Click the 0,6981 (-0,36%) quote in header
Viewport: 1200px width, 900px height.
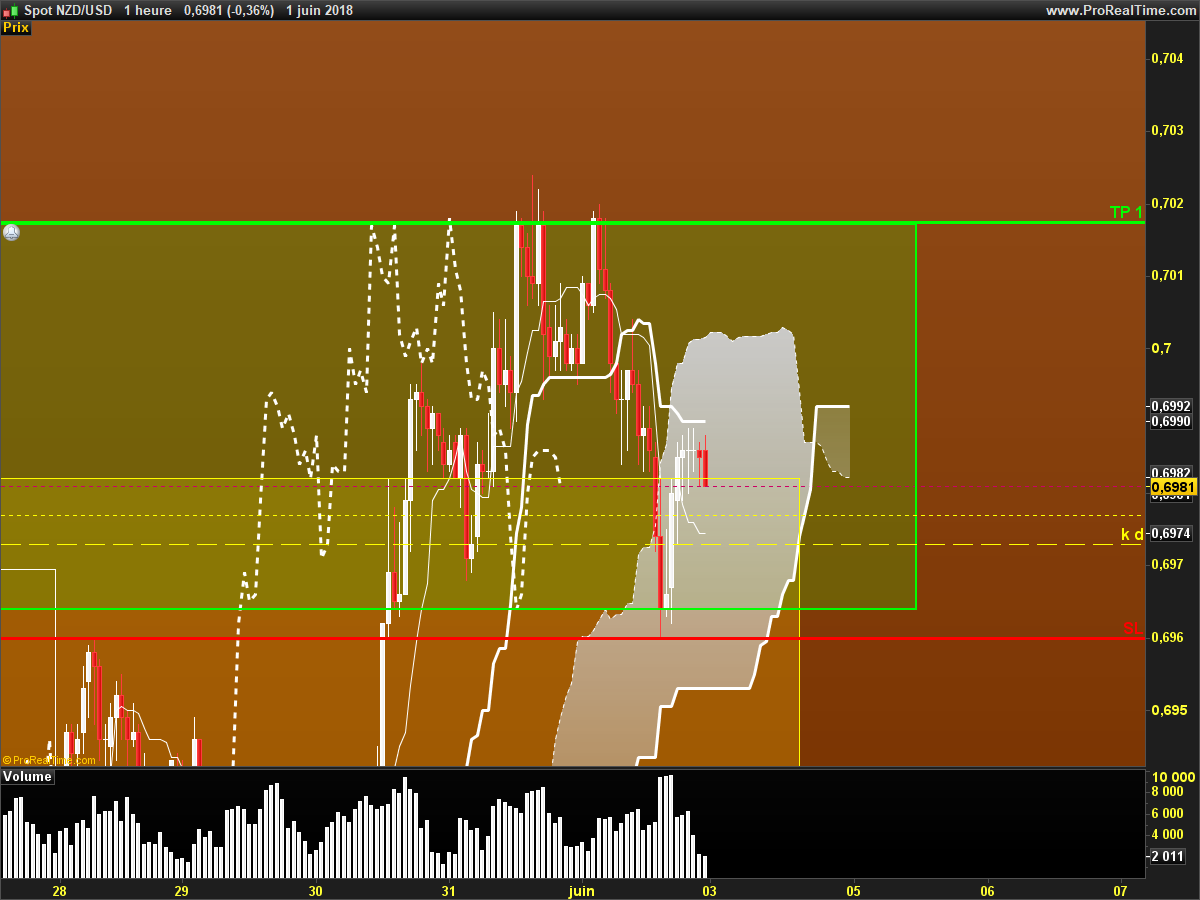coord(229,10)
